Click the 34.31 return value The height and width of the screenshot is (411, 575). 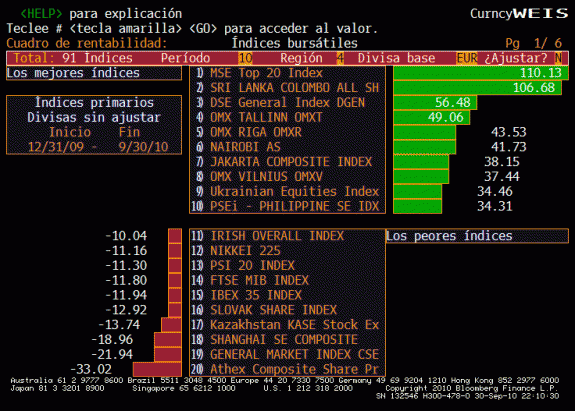click(x=494, y=206)
